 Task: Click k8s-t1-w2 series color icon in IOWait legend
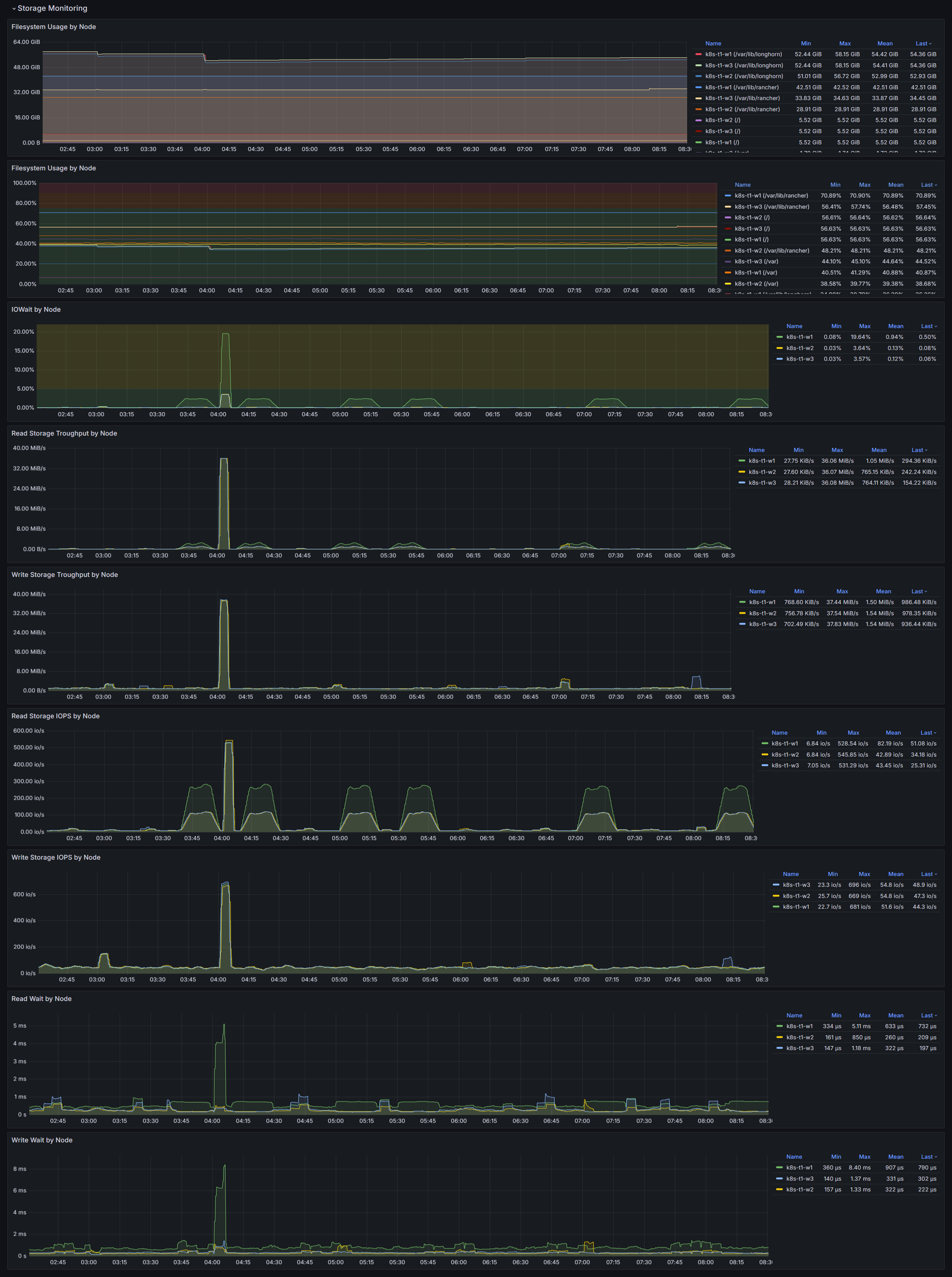(x=779, y=348)
